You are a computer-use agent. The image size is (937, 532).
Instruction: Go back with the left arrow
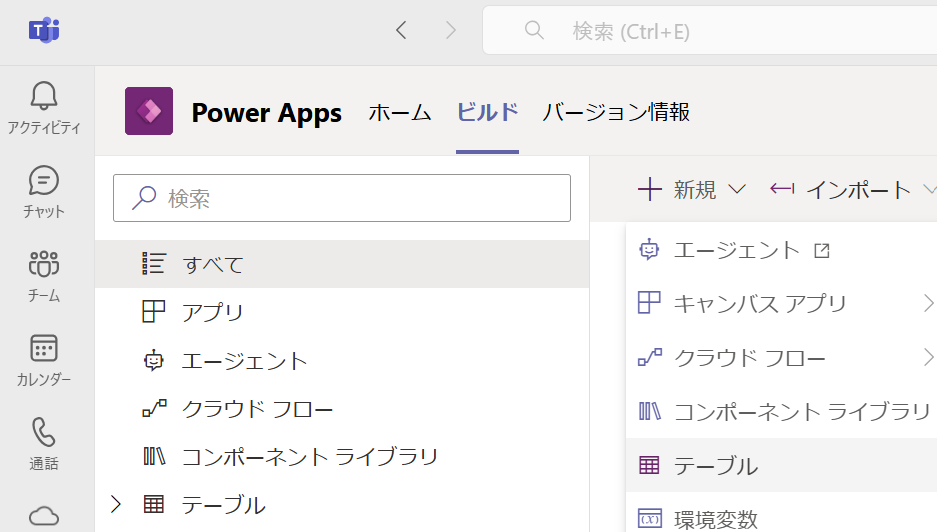pyautogui.click(x=402, y=30)
